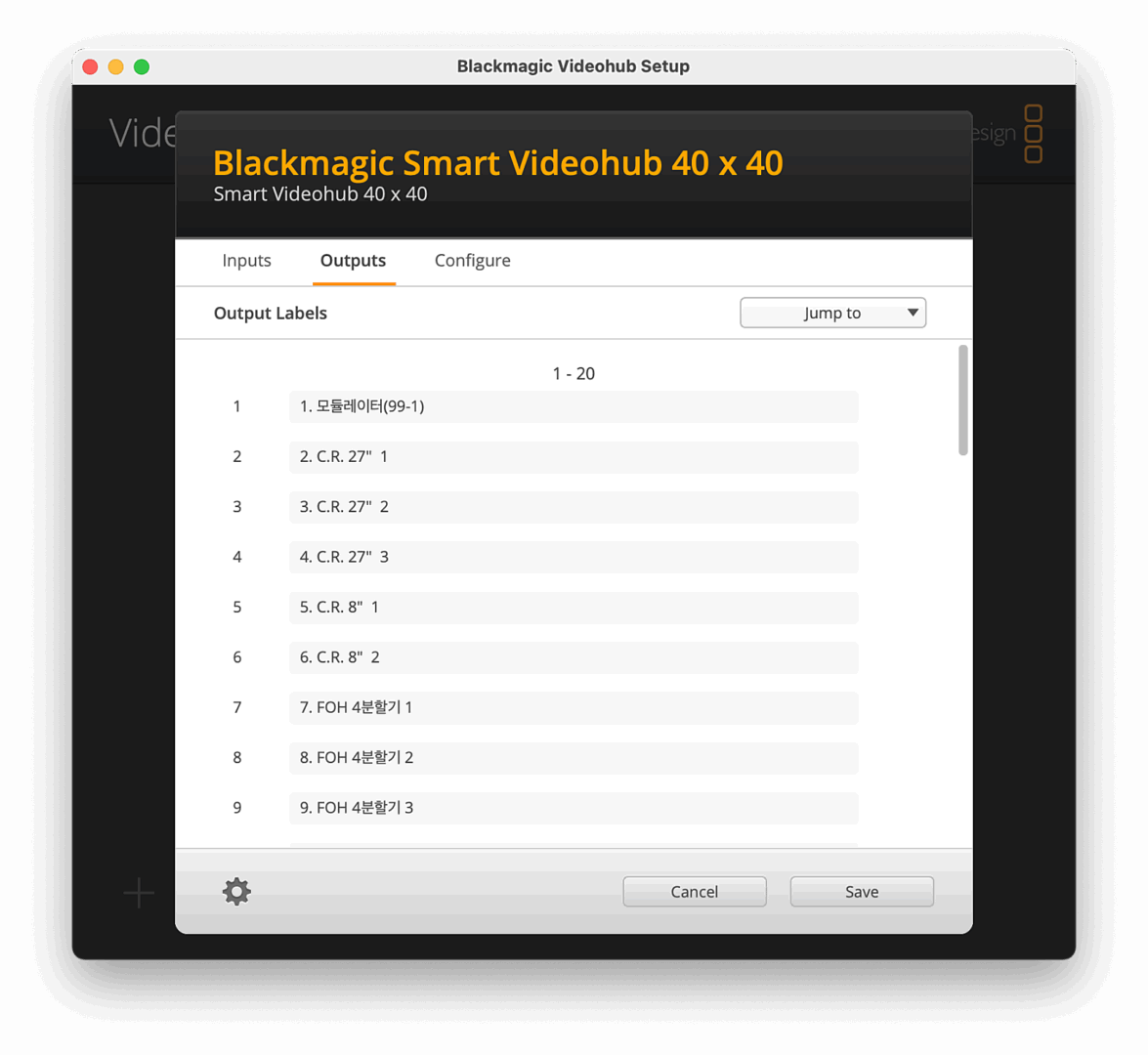Click the Blackmagic Design logo squares
The height and width of the screenshot is (1055, 1148).
pyautogui.click(x=1033, y=133)
